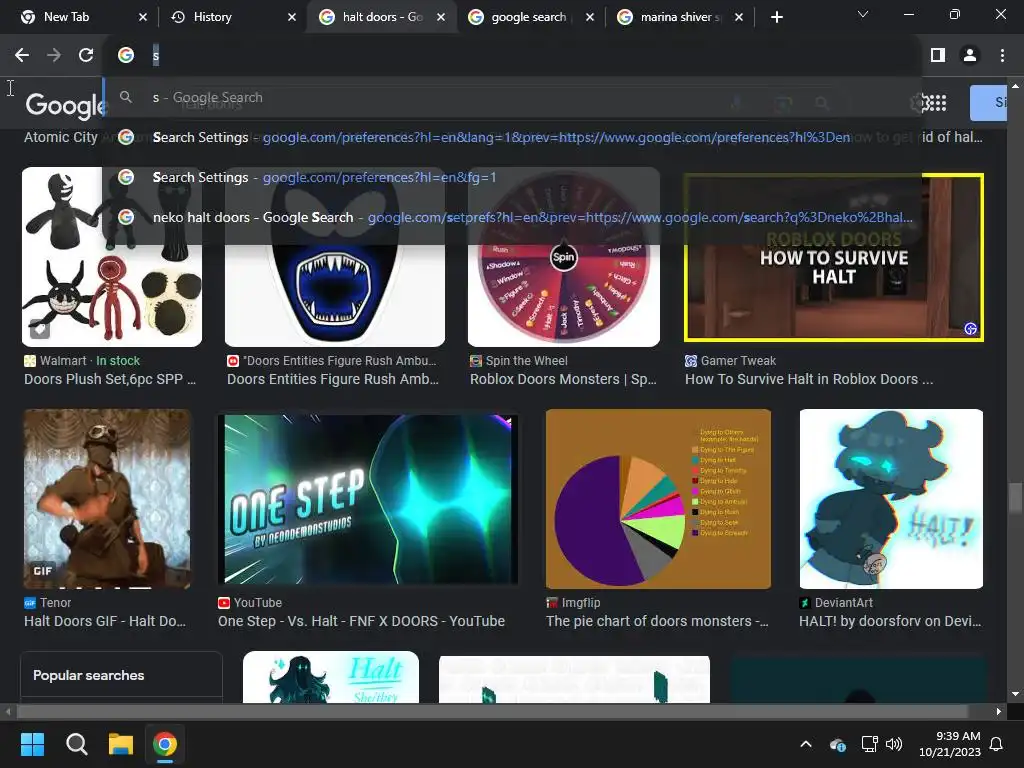Pick the 'neko halt doors - Google Search' suggestion
This screenshot has width=1024, height=768.
[512, 217]
